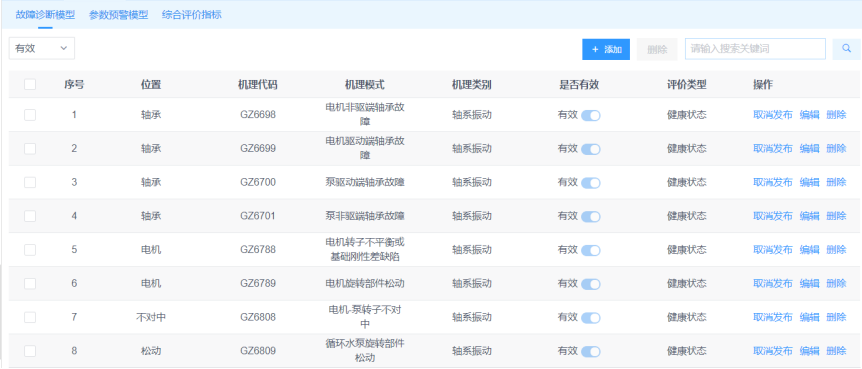
Task: Check the row for GZ6698
Action: point(30,115)
